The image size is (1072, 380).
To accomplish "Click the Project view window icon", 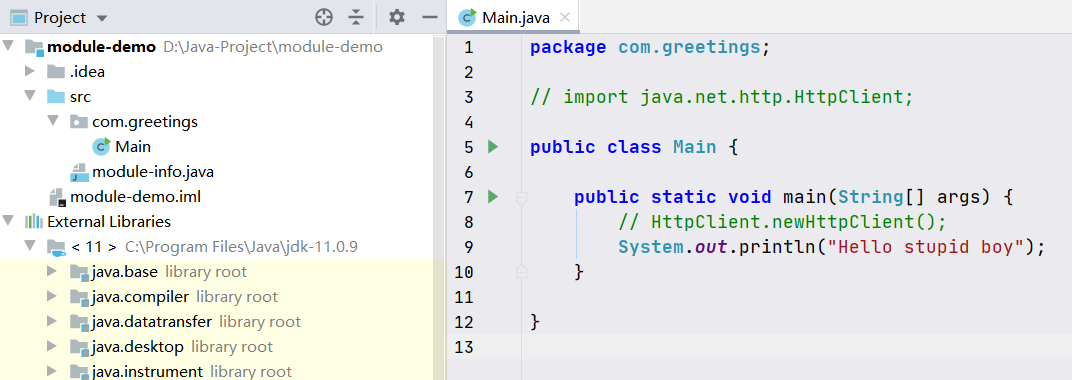I will [18, 17].
